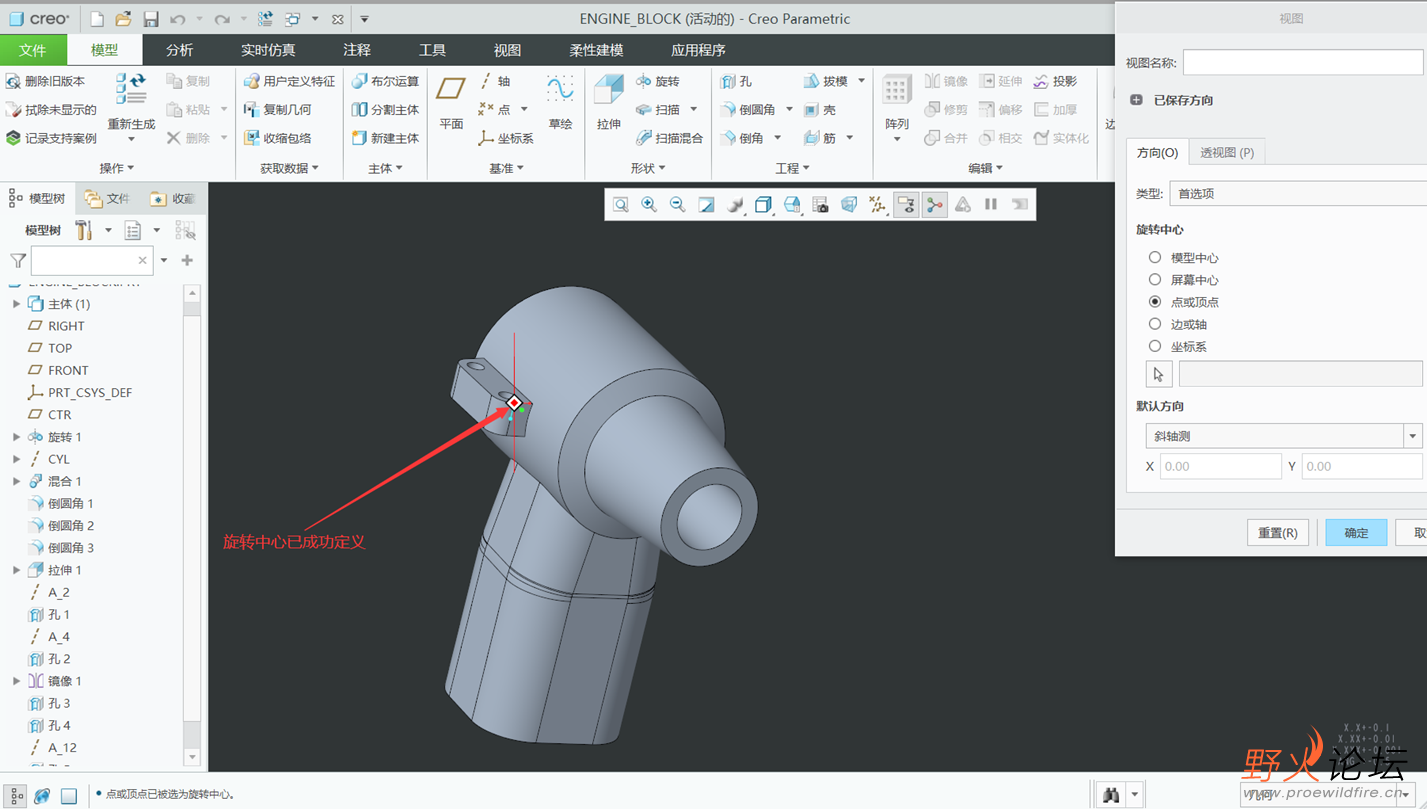Click the 视图名称 input field

(1302, 63)
